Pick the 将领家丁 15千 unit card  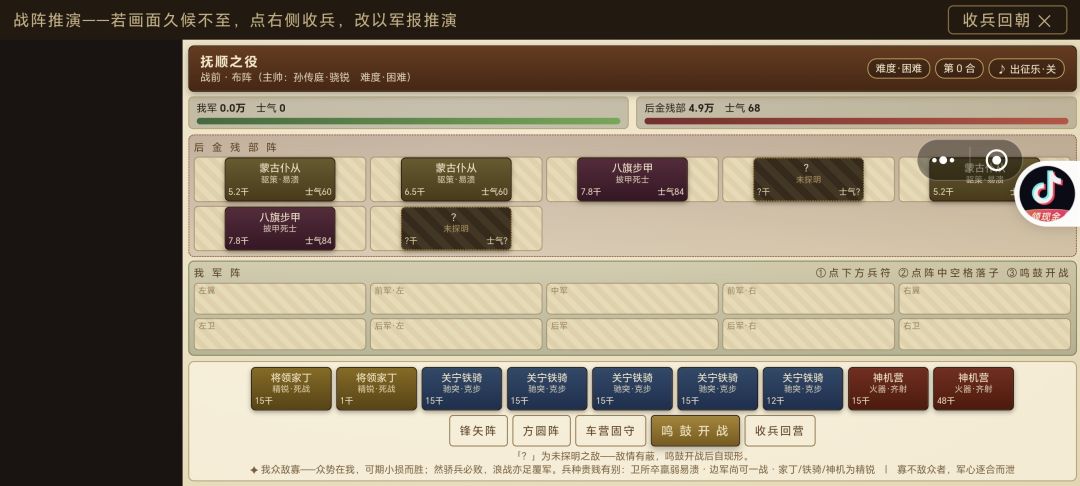tap(291, 388)
